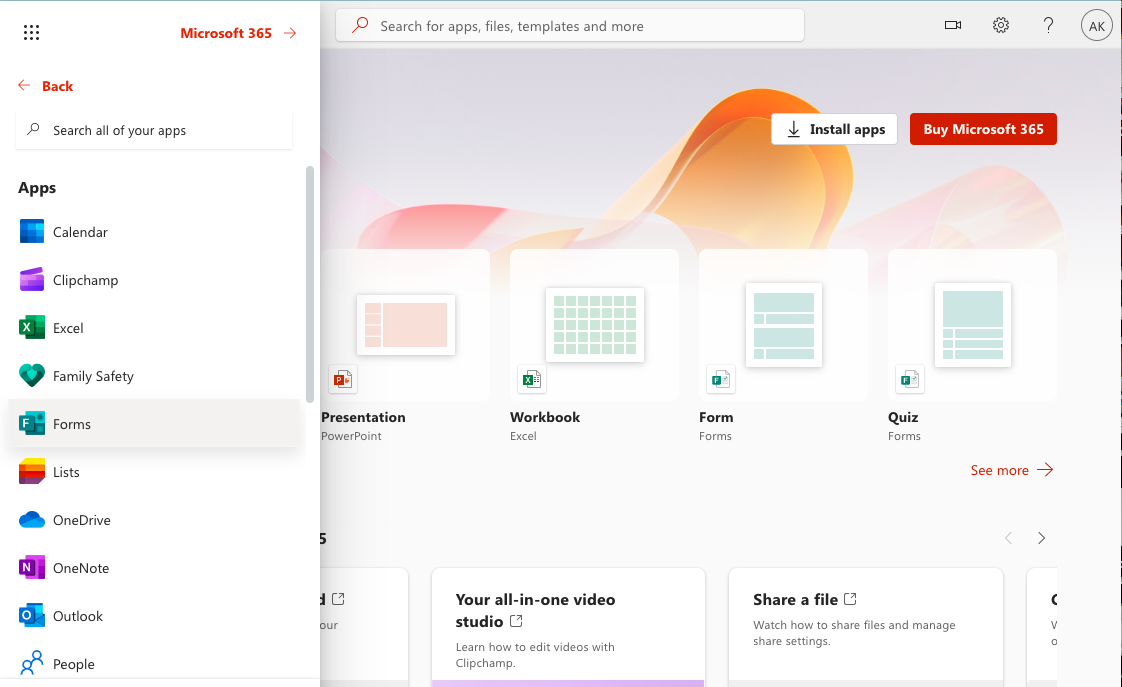The height and width of the screenshot is (687, 1122).
Task: Click the OneDrive cloud icon
Action: pos(31,520)
